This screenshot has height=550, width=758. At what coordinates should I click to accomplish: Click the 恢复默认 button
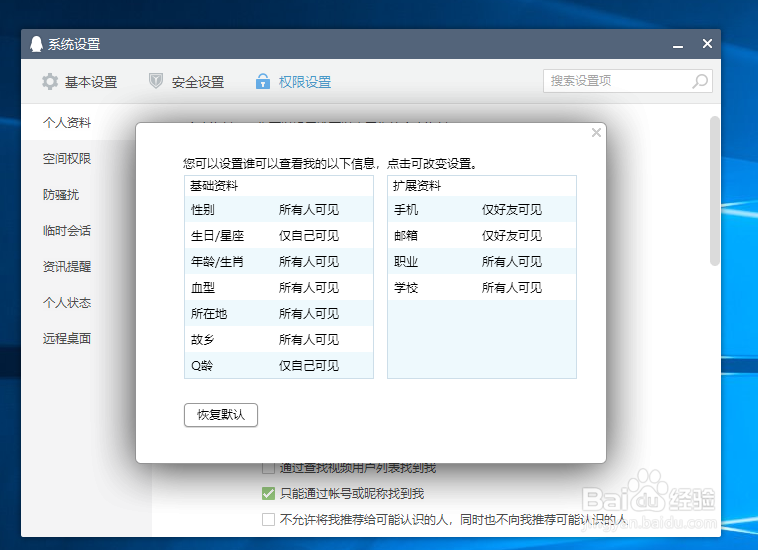[221, 415]
